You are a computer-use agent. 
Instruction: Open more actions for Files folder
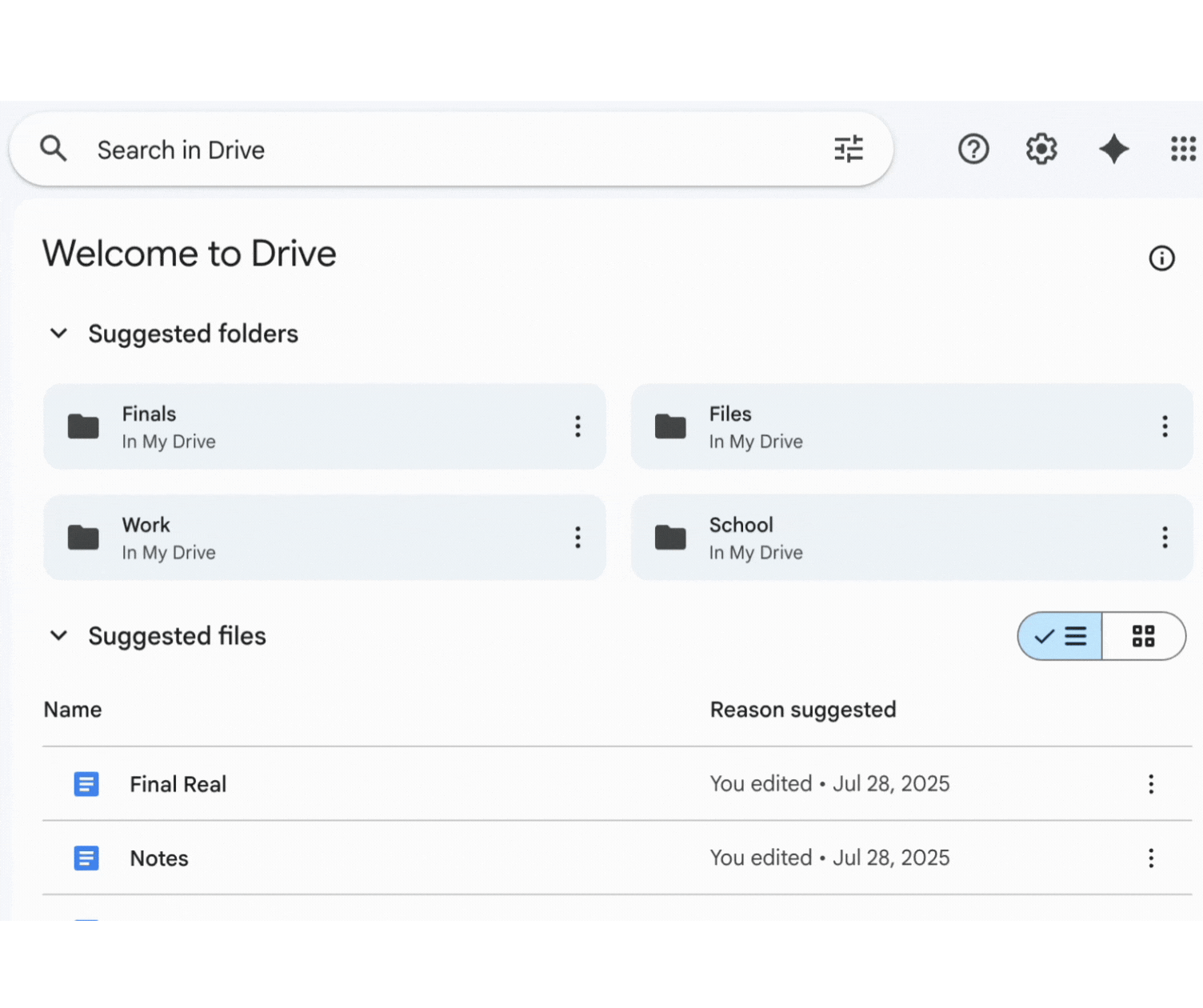pyautogui.click(x=1165, y=426)
